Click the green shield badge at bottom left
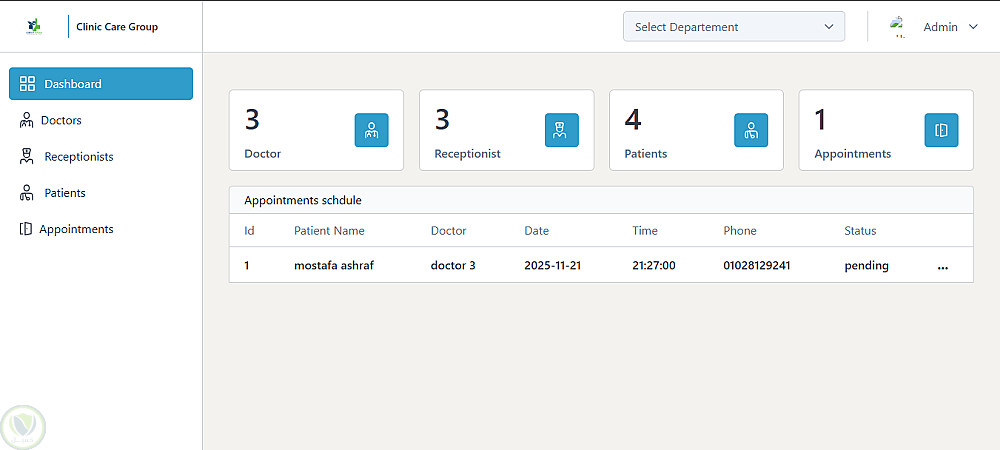The image size is (1000, 450). [x=22, y=426]
